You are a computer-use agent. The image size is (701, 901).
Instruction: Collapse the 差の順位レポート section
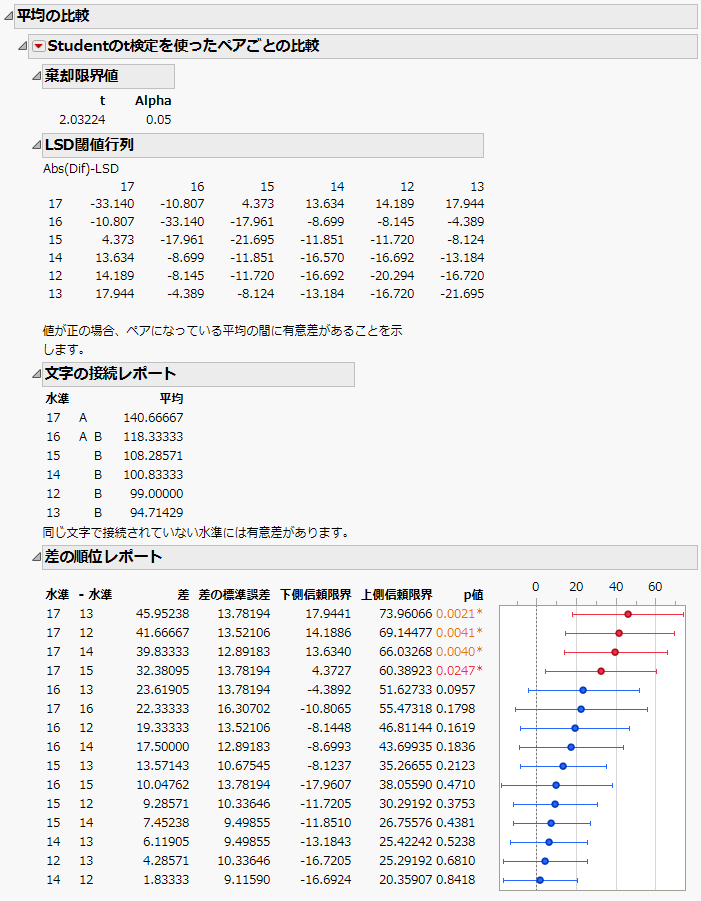[36, 557]
